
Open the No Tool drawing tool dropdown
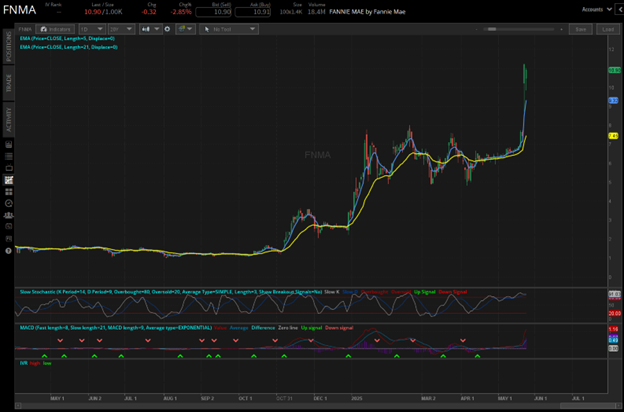[x=228, y=29]
